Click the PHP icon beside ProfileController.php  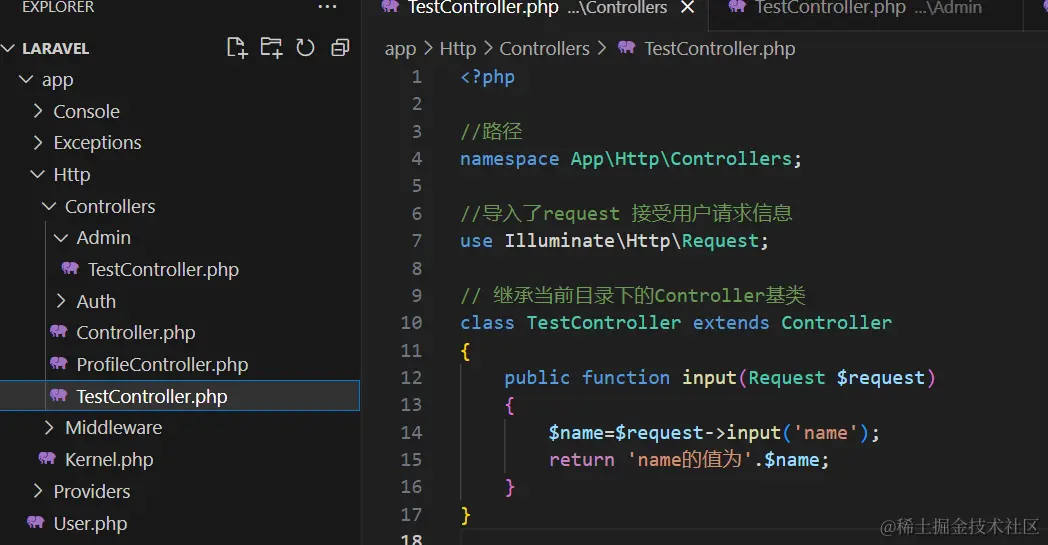pos(59,363)
